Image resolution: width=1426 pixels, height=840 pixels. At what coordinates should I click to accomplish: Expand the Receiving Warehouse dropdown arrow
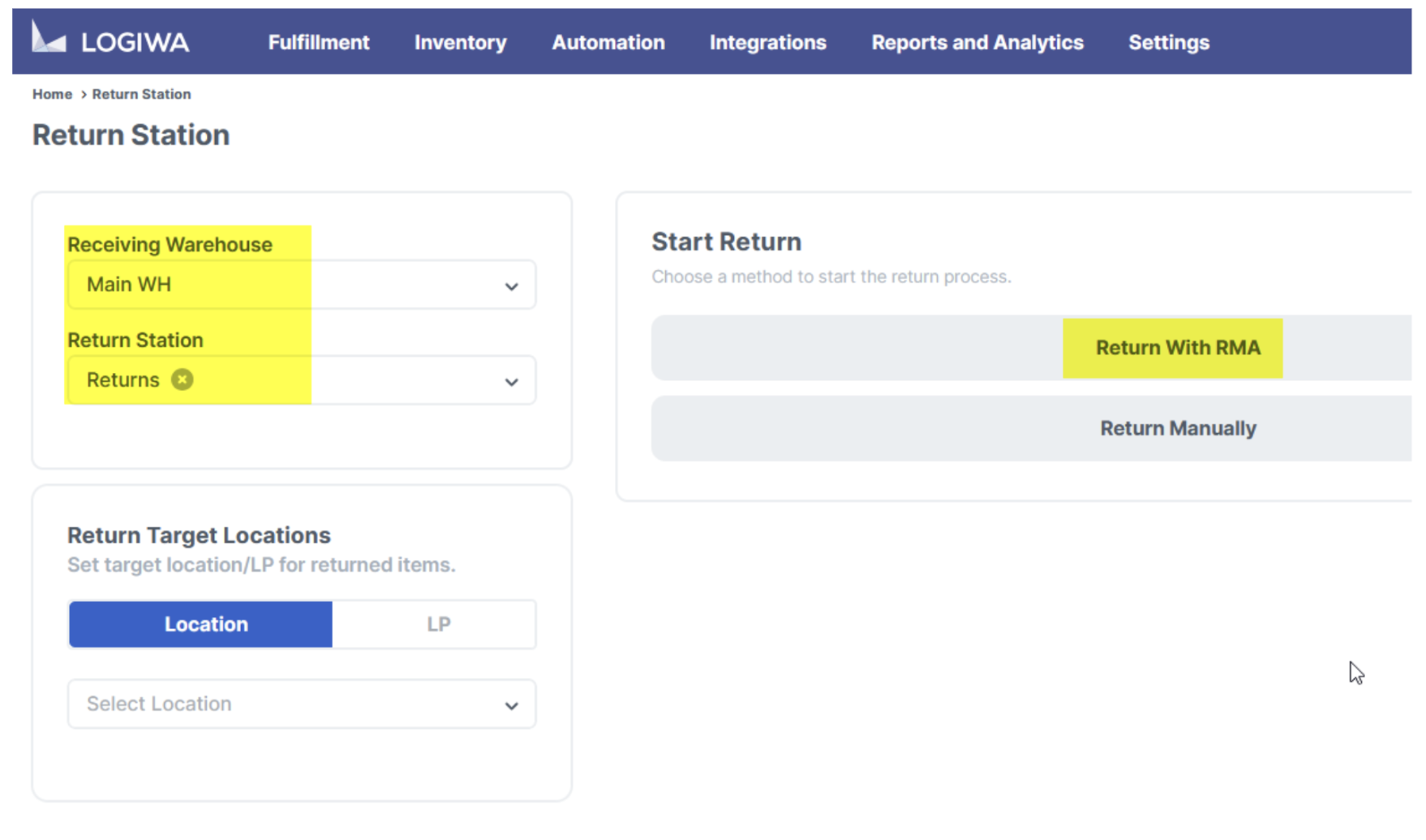(x=511, y=286)
